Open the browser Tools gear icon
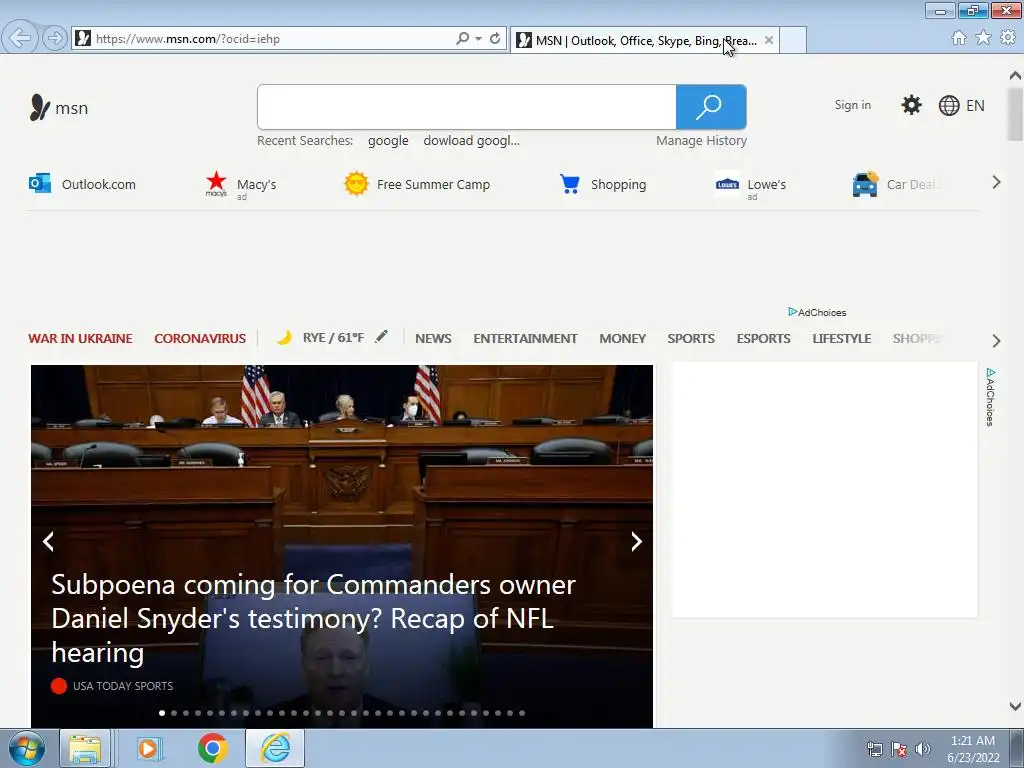Screen dimensions: 1024x768 [x=1008, y=38]
